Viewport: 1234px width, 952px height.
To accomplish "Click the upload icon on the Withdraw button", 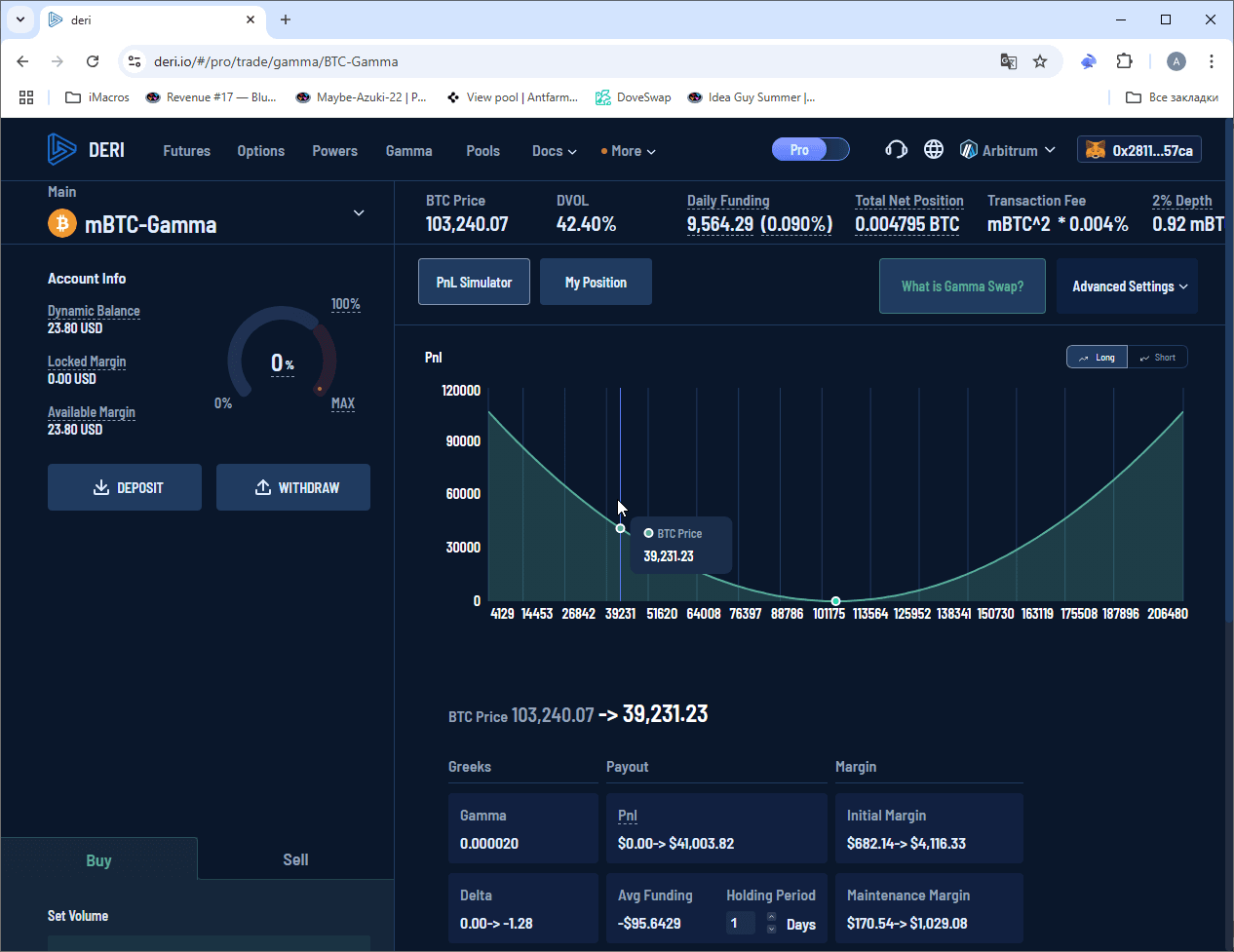I will click(x=263, y=487).
